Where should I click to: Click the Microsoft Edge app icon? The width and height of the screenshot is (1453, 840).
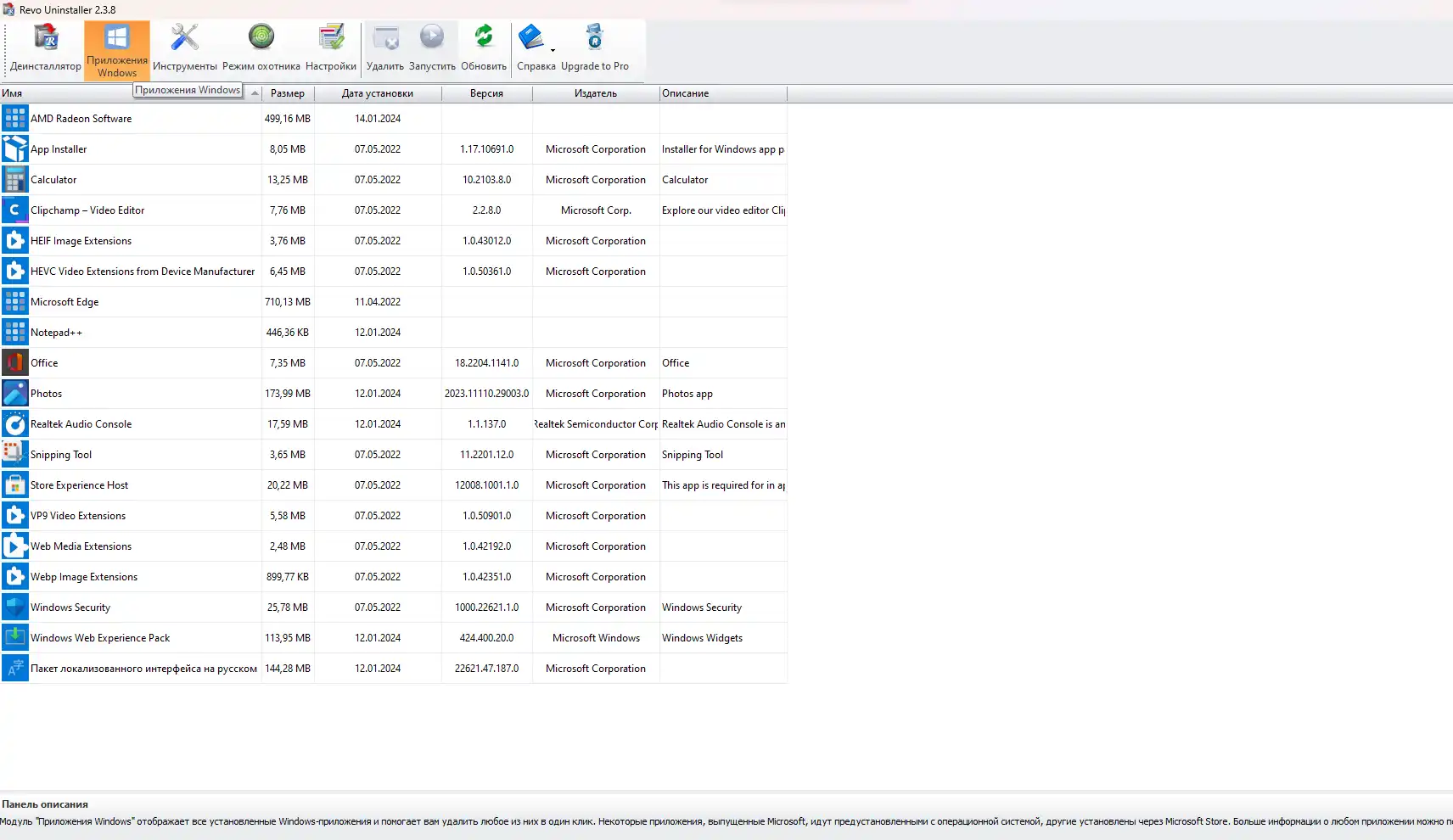(x=15, y=302)
